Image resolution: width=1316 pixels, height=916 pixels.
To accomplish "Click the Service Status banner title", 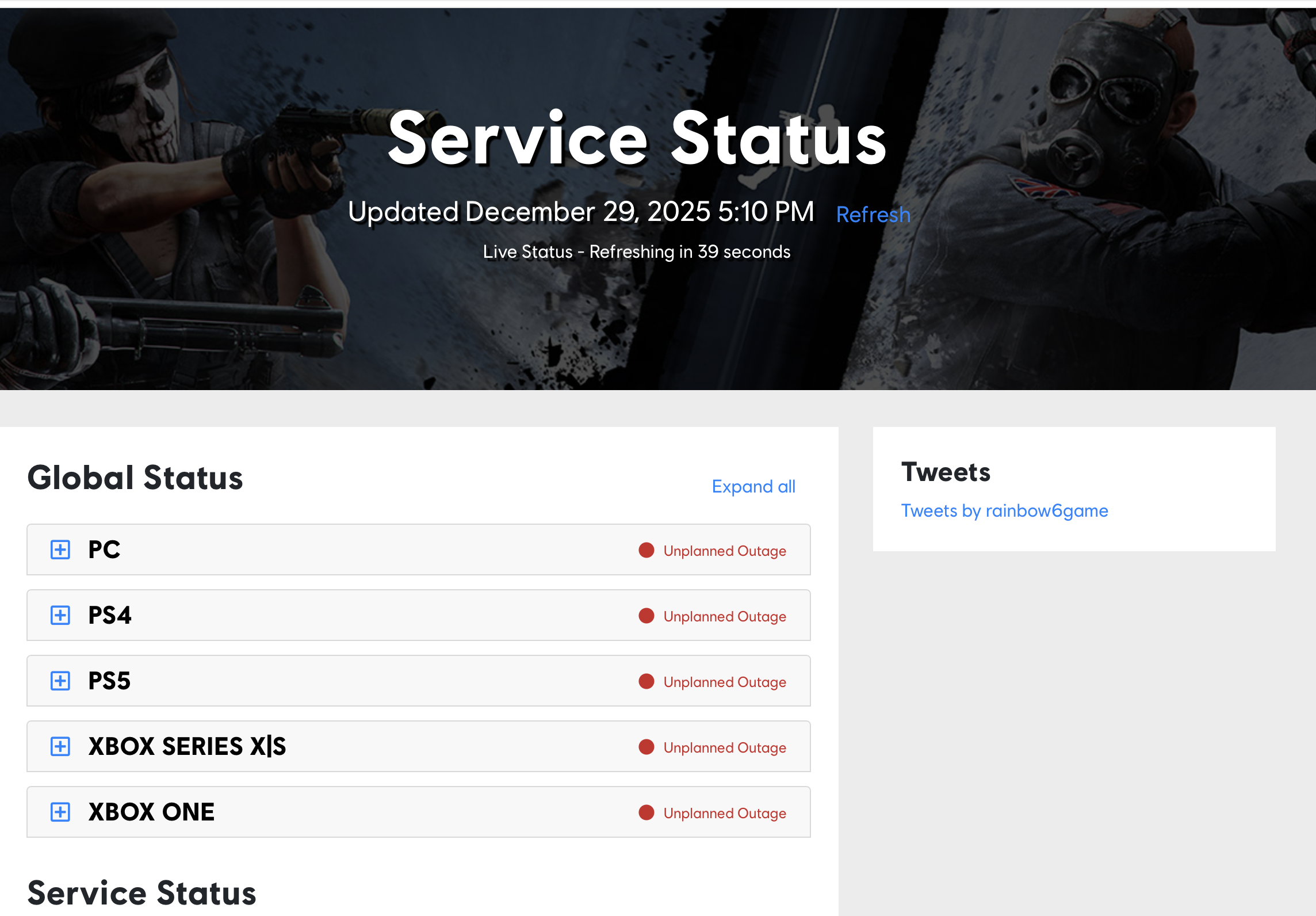I will (x=637, y=139).
